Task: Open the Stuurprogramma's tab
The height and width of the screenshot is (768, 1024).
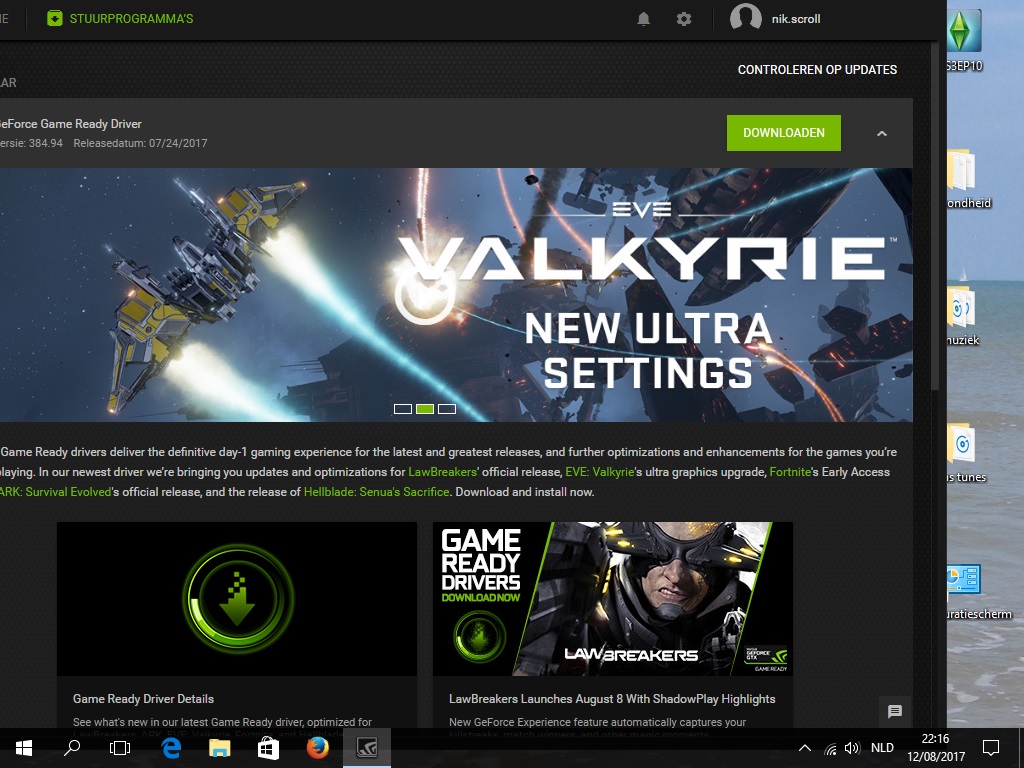Action: tap(120, 18)
